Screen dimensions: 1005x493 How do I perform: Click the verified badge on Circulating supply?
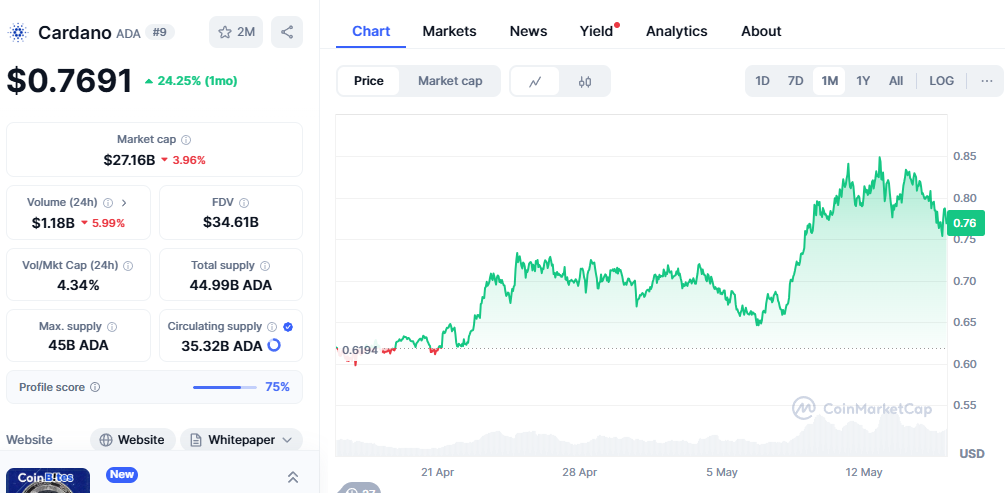point(288,327)
